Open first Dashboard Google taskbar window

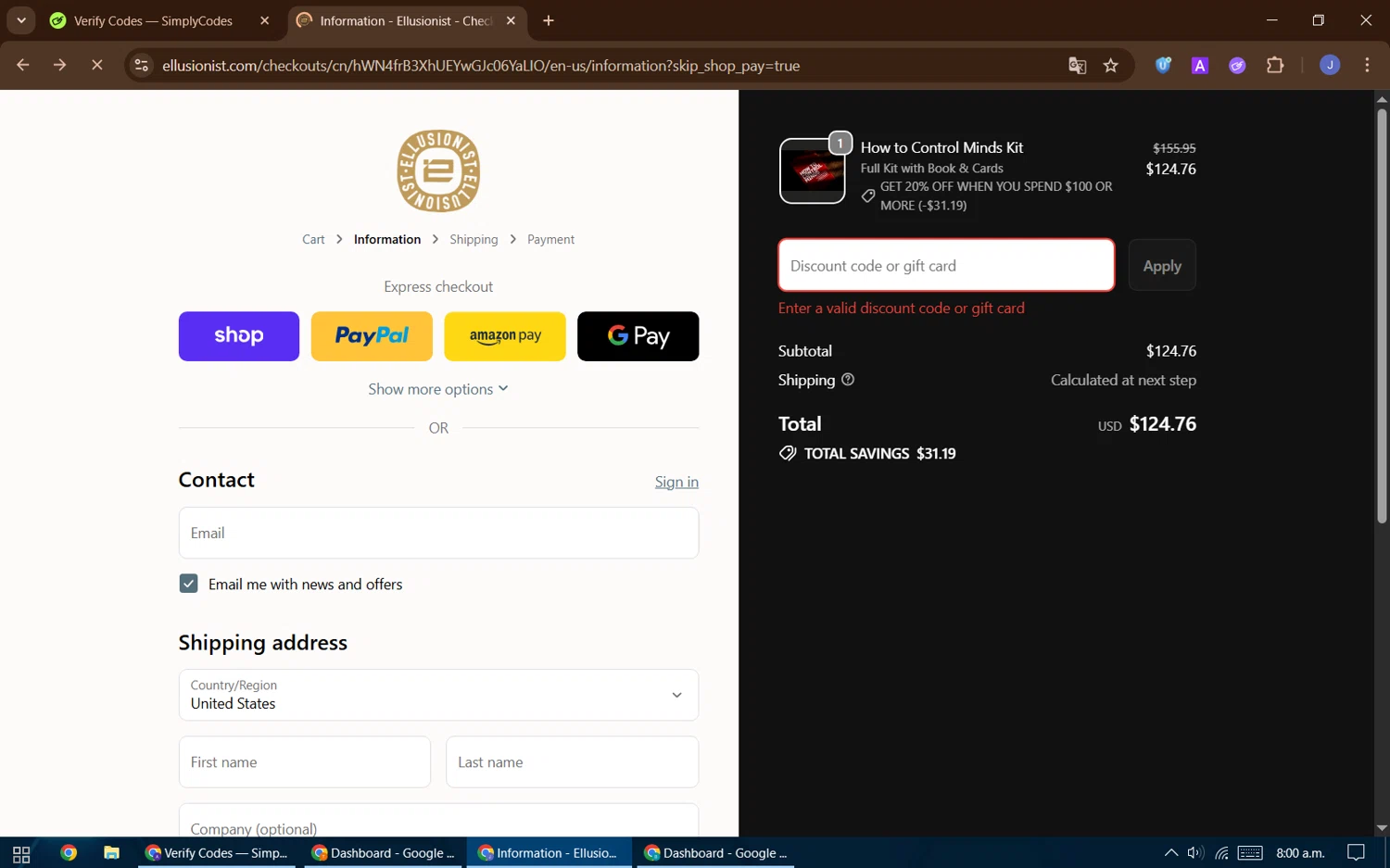pyautogui.click(x=383, y=853)
